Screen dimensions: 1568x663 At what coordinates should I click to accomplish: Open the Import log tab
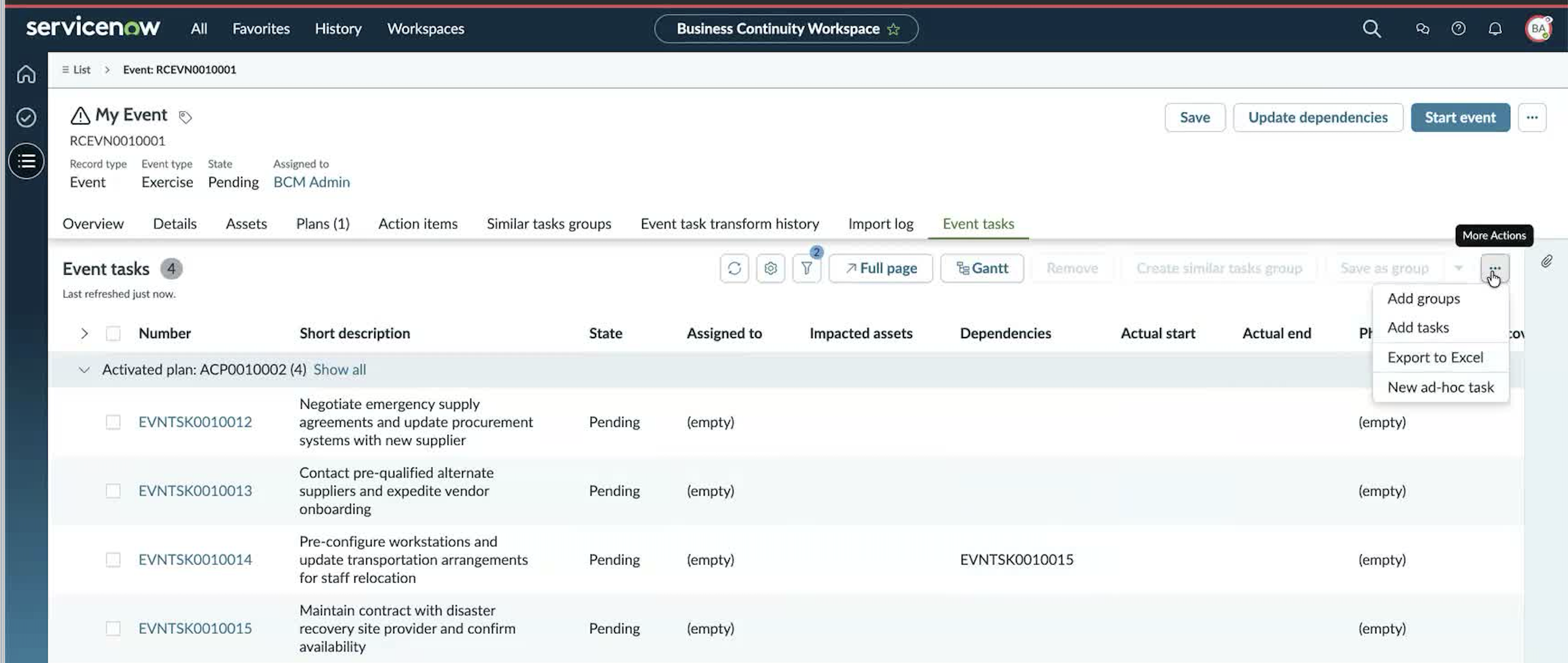pos(880,224)
